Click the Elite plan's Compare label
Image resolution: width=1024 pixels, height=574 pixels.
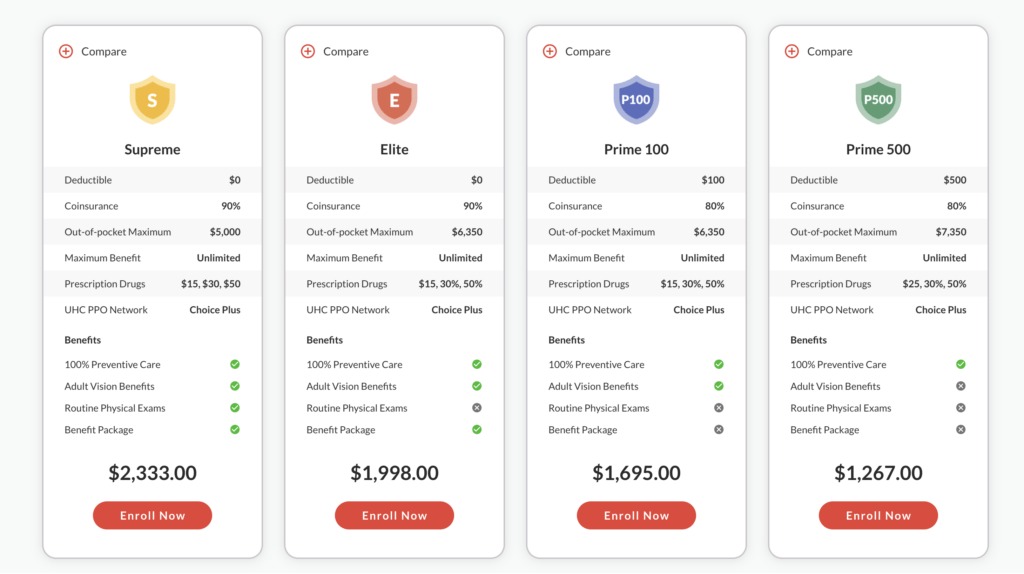click(x=345, y=51)
